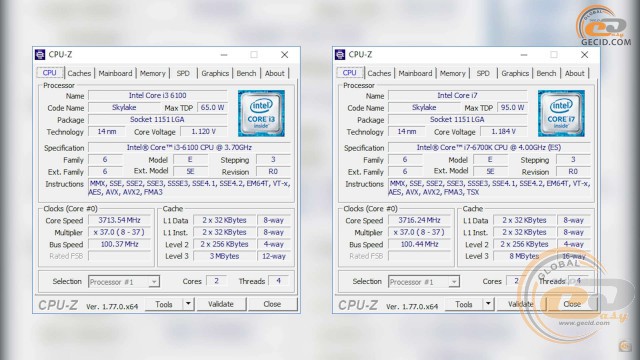Click empty Rated FSB field in left window
Screen dimensions: 640x360
[x=119, y=256]
